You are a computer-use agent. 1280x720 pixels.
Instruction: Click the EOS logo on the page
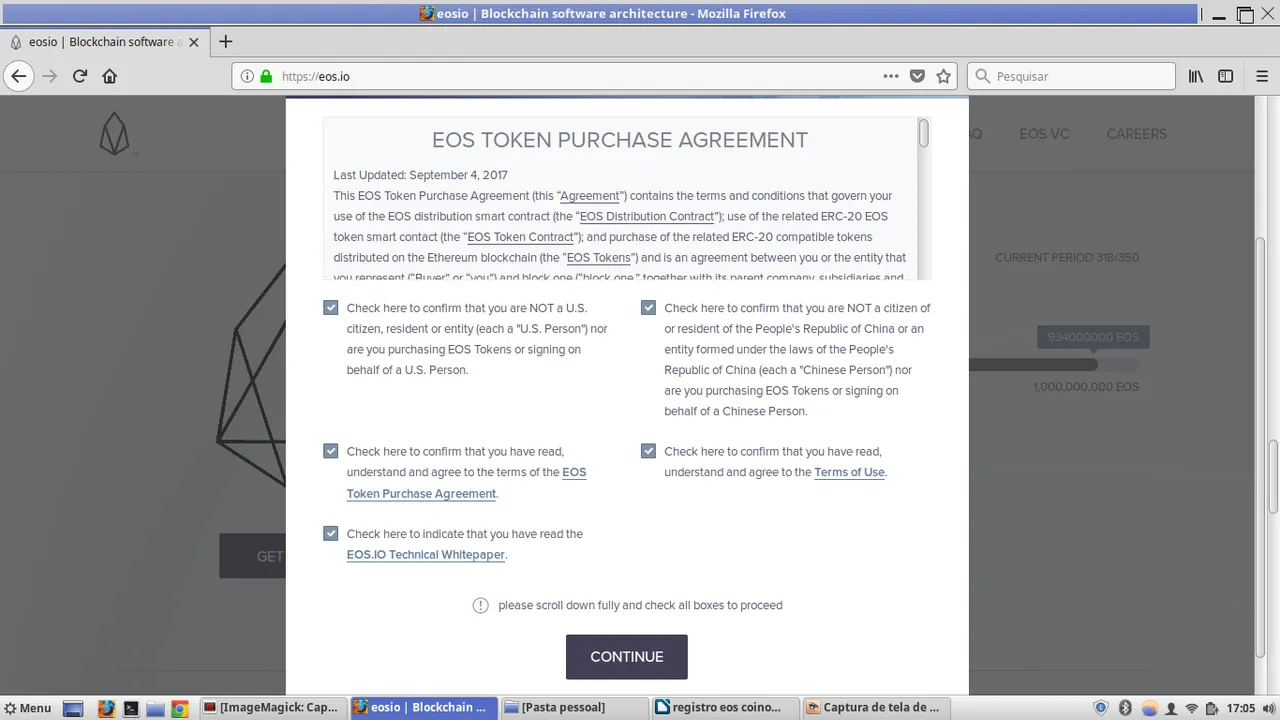pos(115,133)
